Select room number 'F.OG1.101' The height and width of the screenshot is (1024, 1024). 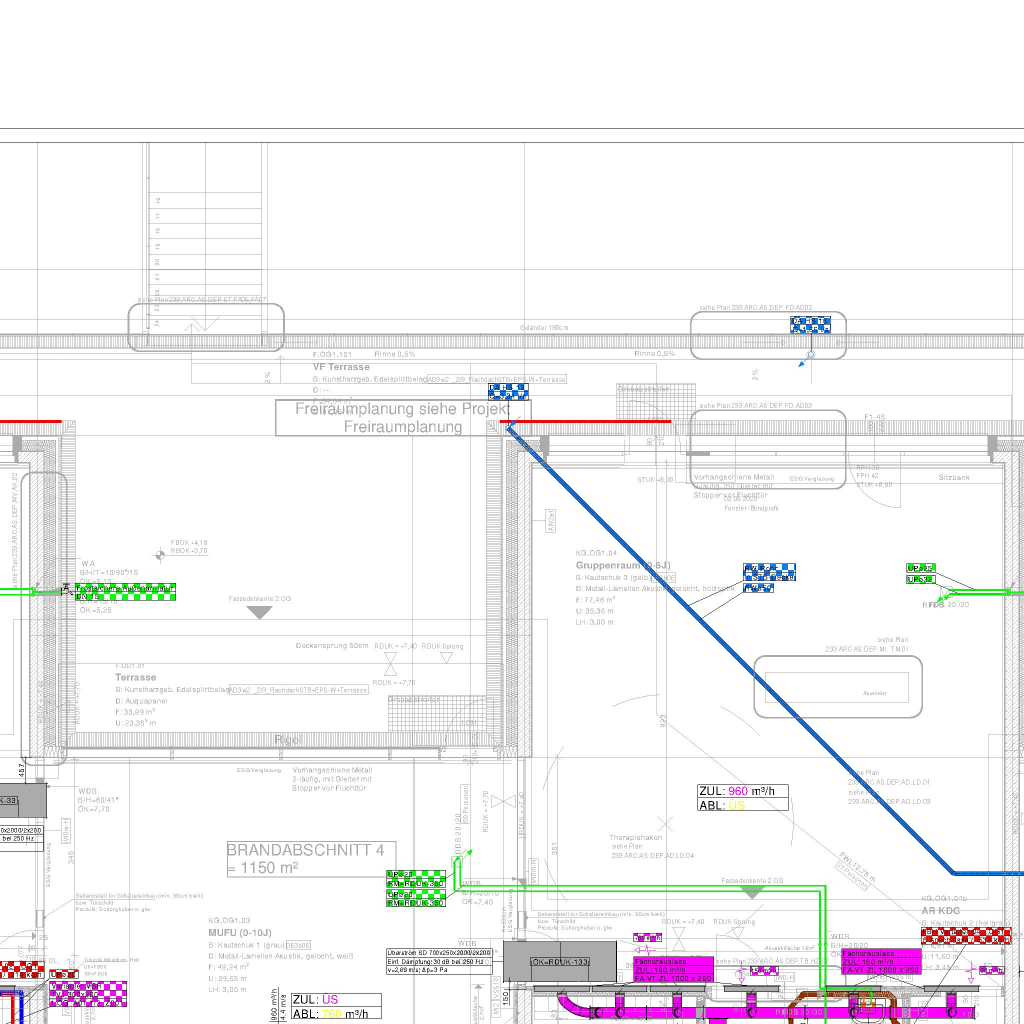(x=332, y=355)
